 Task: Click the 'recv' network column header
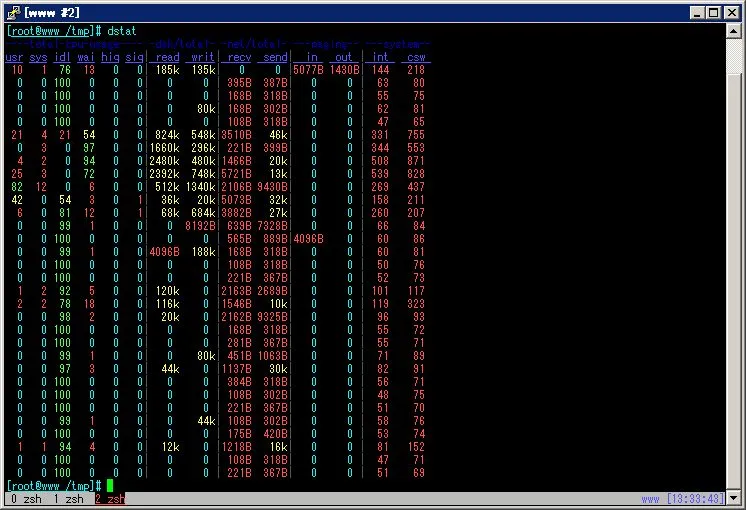tap(238, 57)
